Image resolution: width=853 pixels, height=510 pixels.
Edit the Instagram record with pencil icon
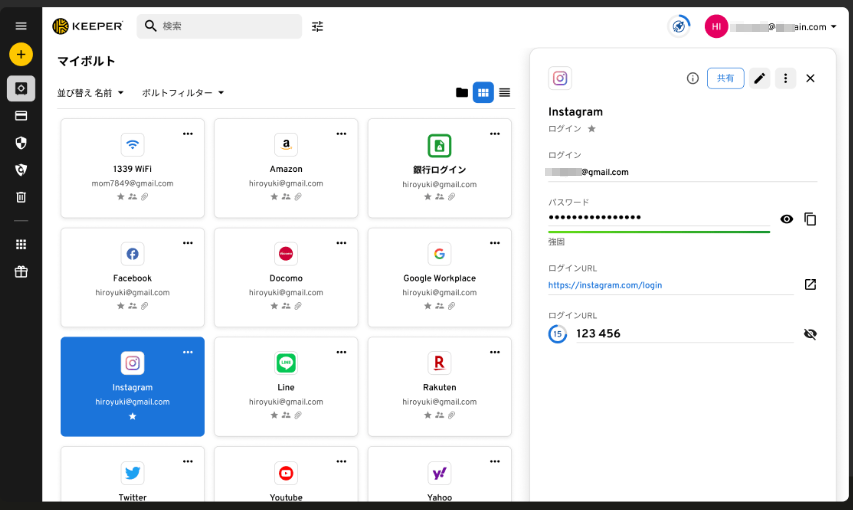pos(760,78)
